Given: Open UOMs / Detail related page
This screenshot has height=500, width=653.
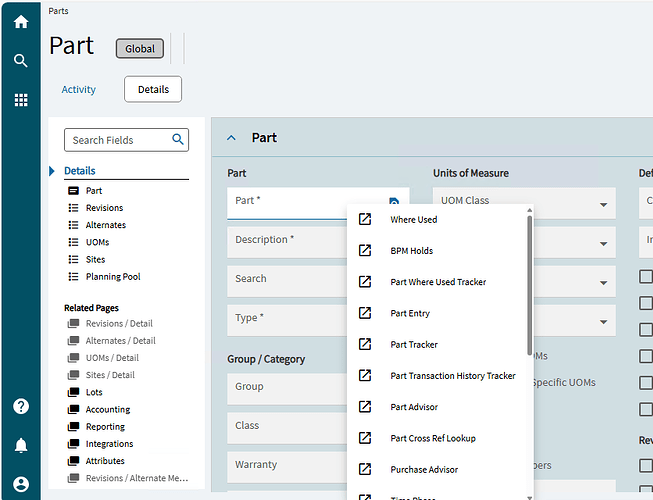Looking at the screenshot, I should point(112,358).
